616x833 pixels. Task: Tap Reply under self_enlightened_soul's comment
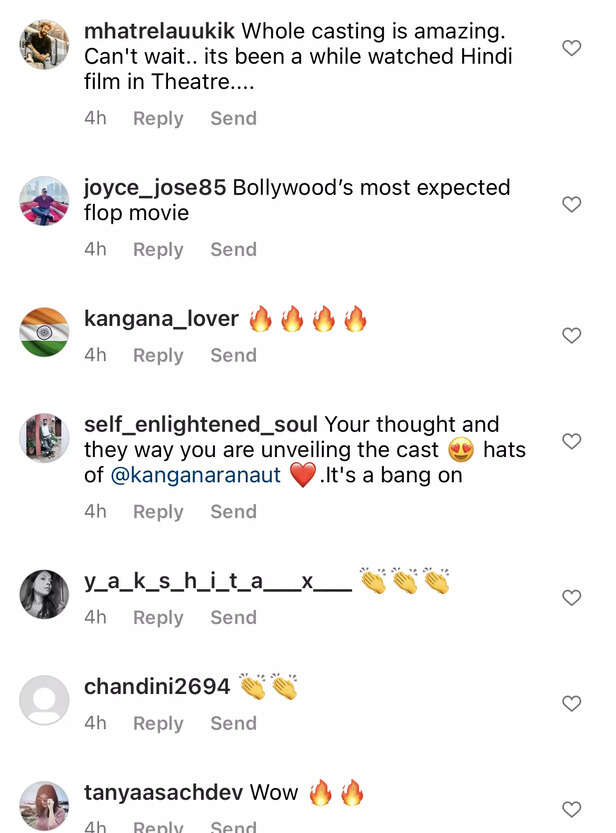[157, 511]
